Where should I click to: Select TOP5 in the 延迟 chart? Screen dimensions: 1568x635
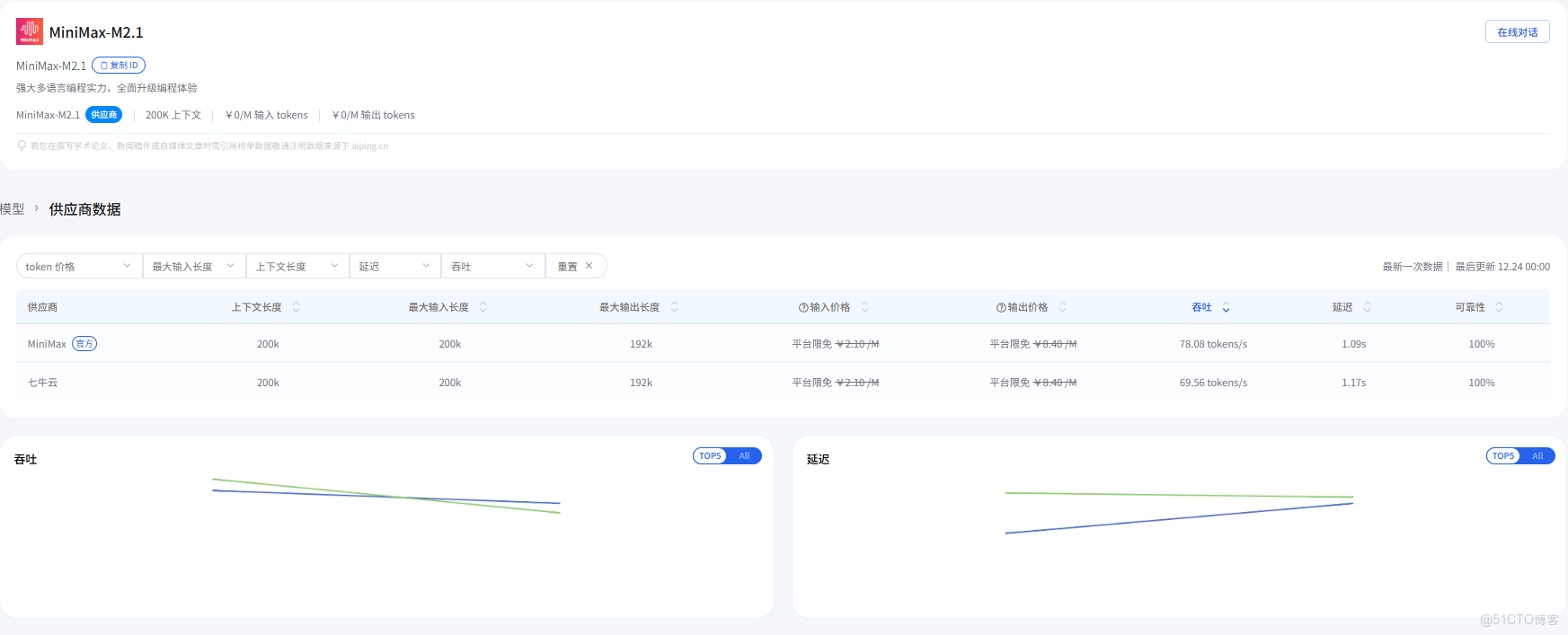coord(1503,456)
